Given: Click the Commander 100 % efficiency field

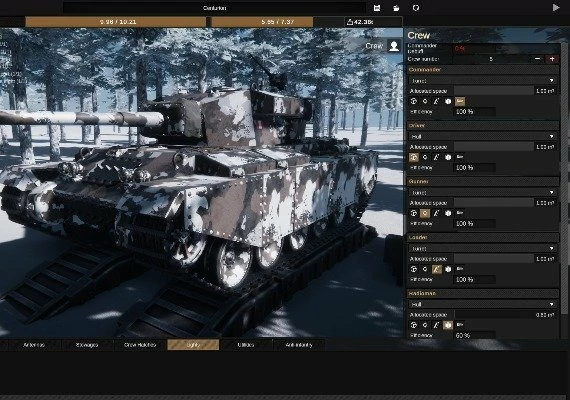Looking at the screenshot, I should 474,112.
